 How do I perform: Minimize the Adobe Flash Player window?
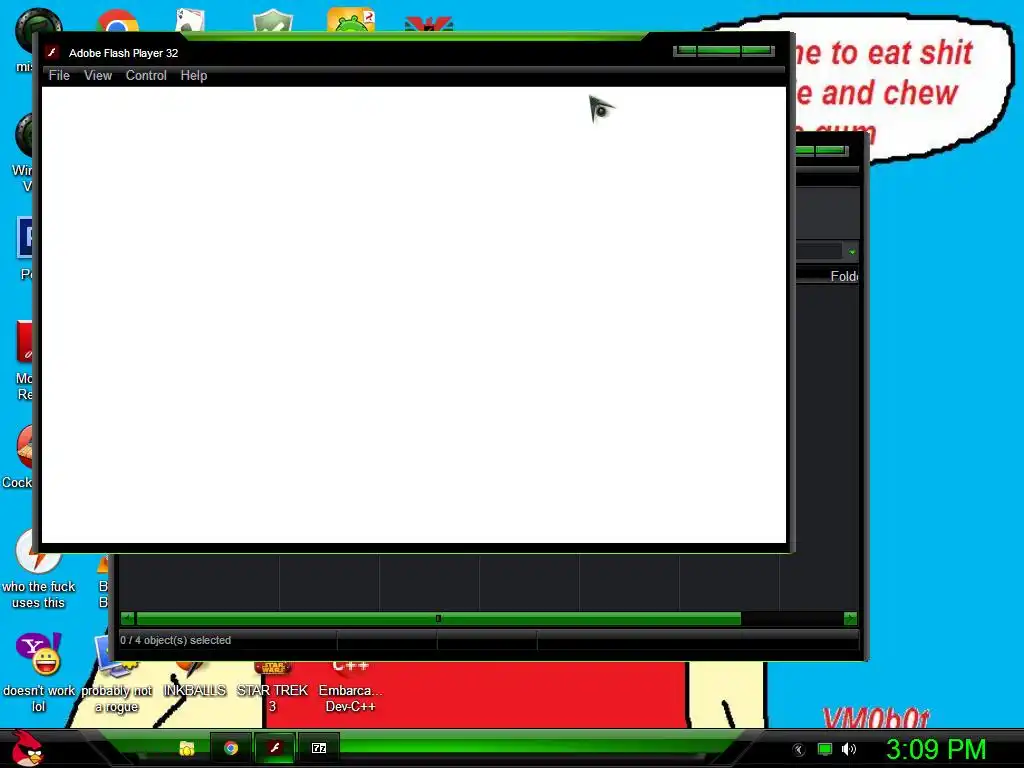tap(685, 50)
